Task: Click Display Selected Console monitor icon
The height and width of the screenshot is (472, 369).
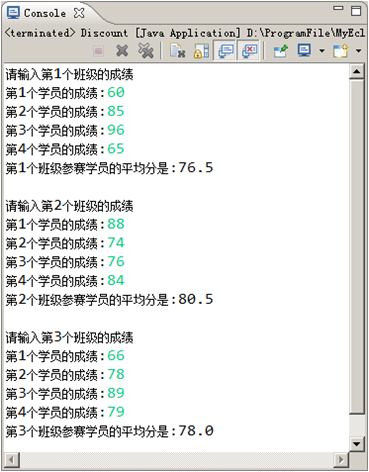Action: 304,51
